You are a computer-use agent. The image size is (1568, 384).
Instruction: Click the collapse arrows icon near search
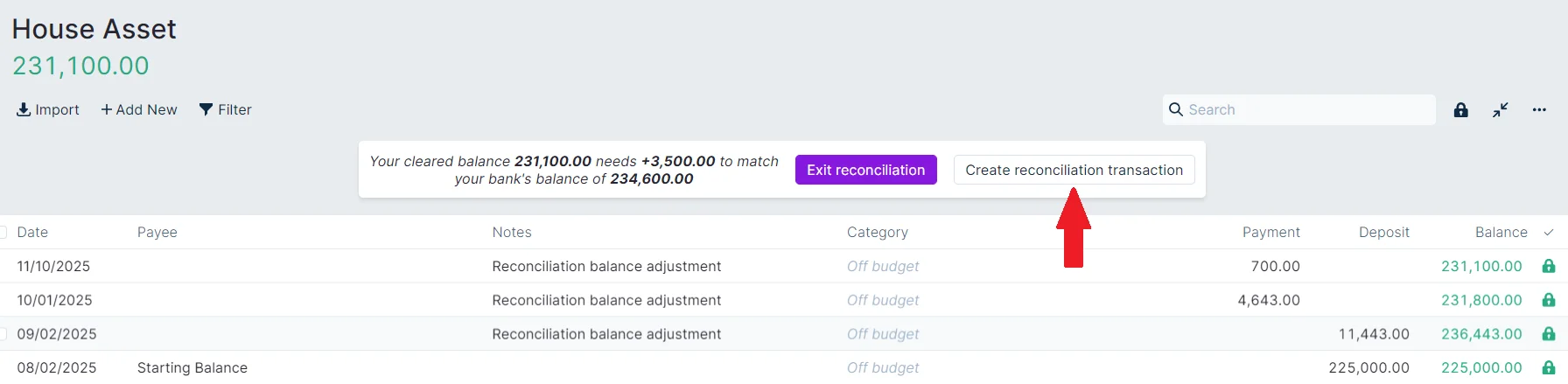[x=1501, y=110]
